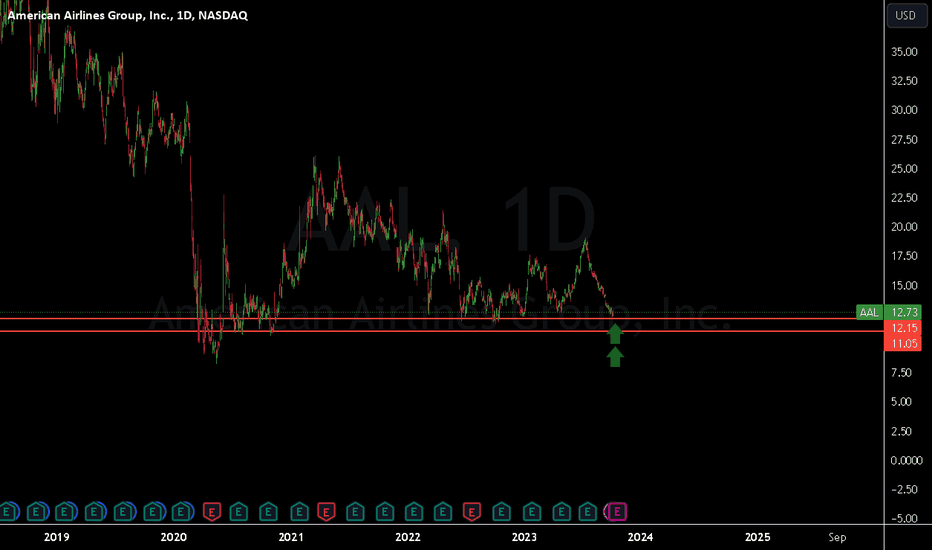Click the 2022 time axis label
The width and height of the screenshot is (932, 550).
[x=408, y=537]
